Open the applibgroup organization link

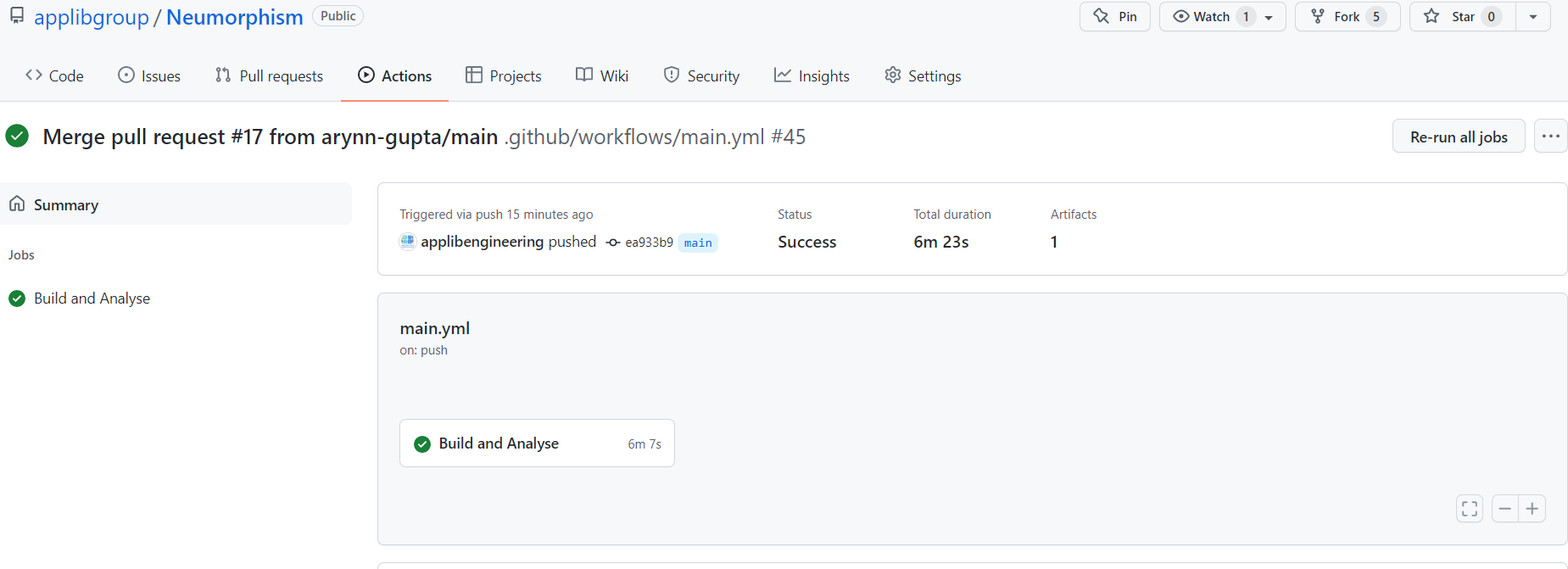92,17
